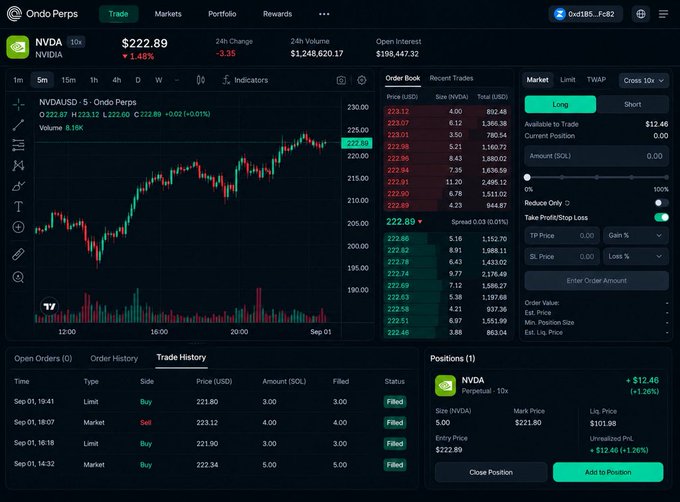The image size is (680, 502).
Task: Click the wallet avatar icon
Action: 559,14
